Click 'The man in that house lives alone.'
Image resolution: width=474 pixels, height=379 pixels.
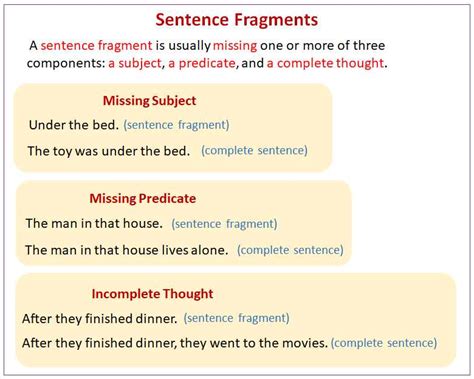(127, 250)
